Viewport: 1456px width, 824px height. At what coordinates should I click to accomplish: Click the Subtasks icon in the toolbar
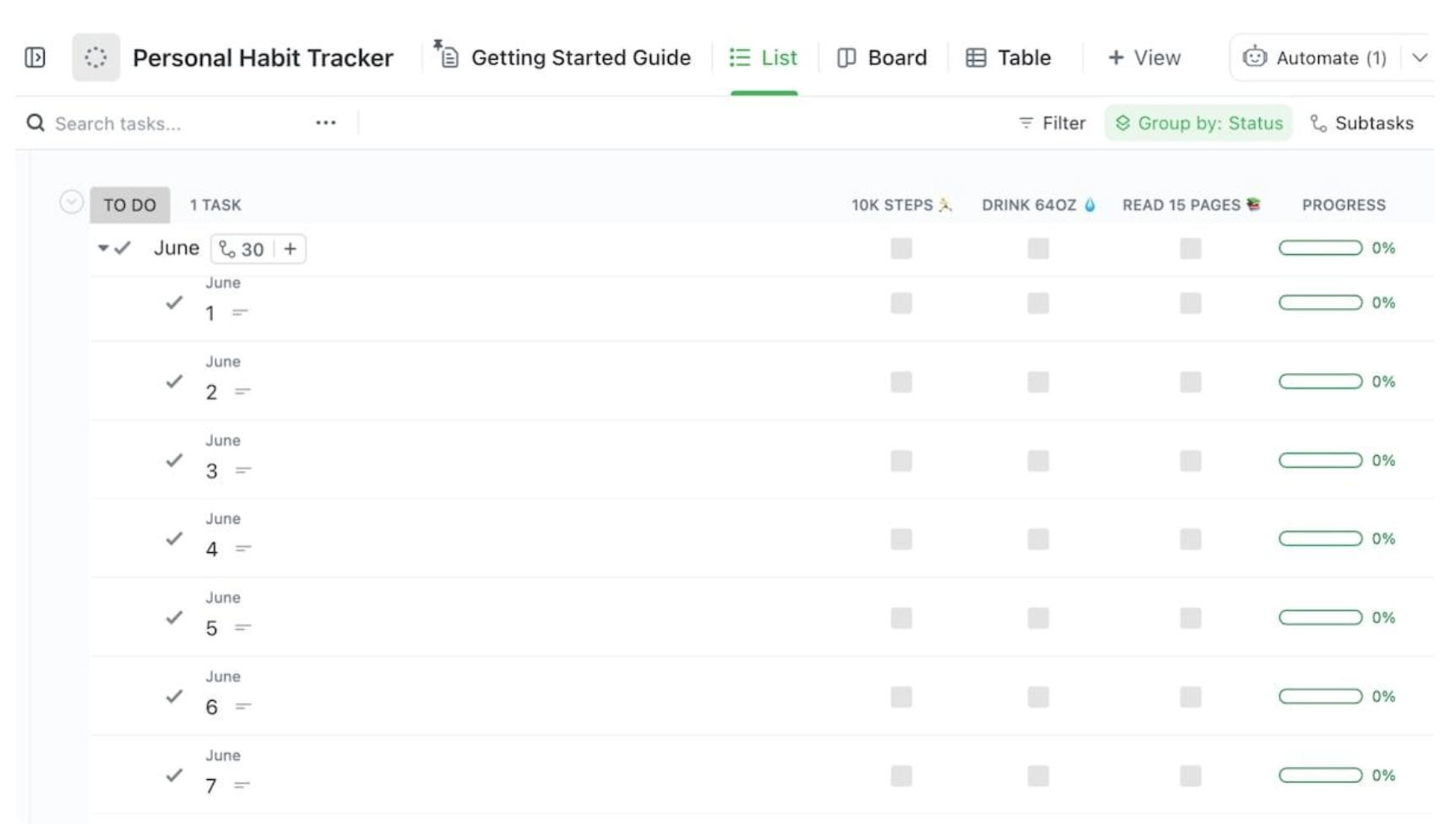pos(1317,122)
